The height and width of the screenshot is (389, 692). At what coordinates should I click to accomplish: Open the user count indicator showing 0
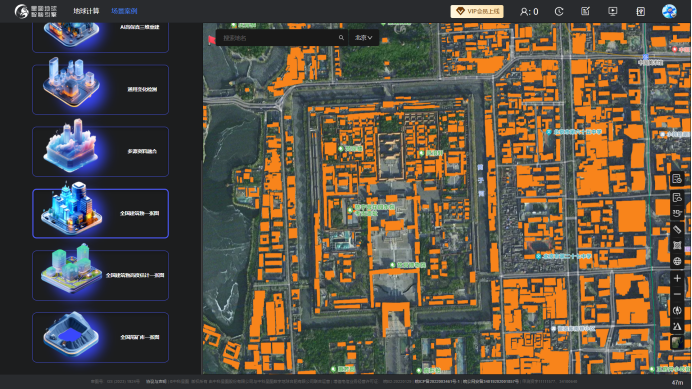pyautogui.click(x=529, y=11)
